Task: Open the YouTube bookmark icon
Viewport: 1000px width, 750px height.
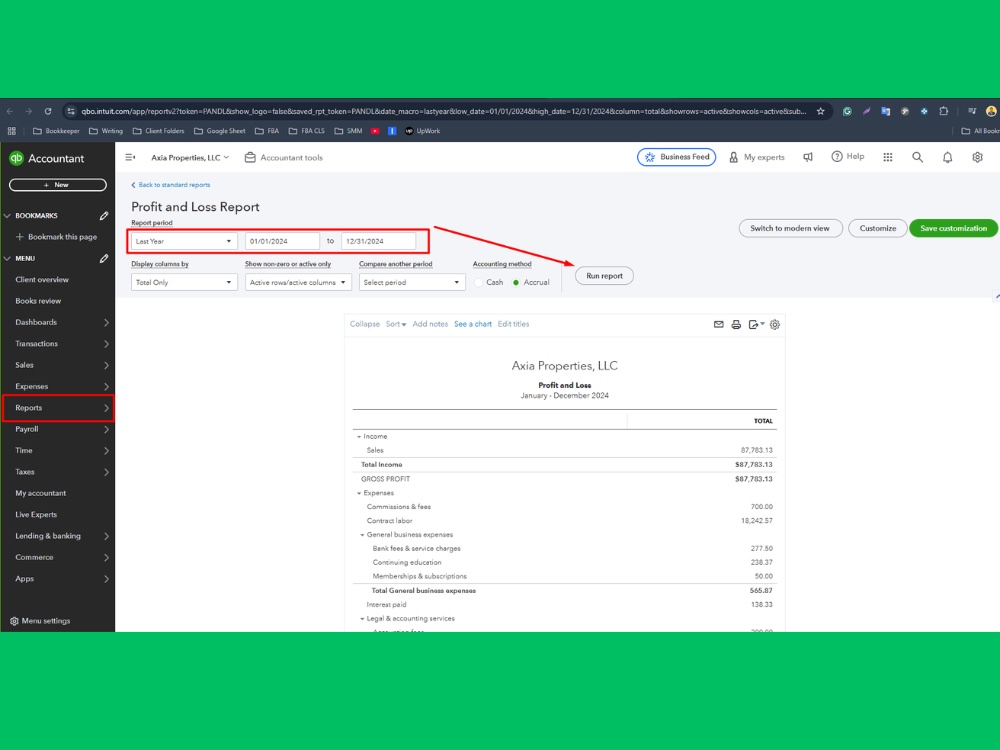Action: pyautogui.click(x=375, y=131)
